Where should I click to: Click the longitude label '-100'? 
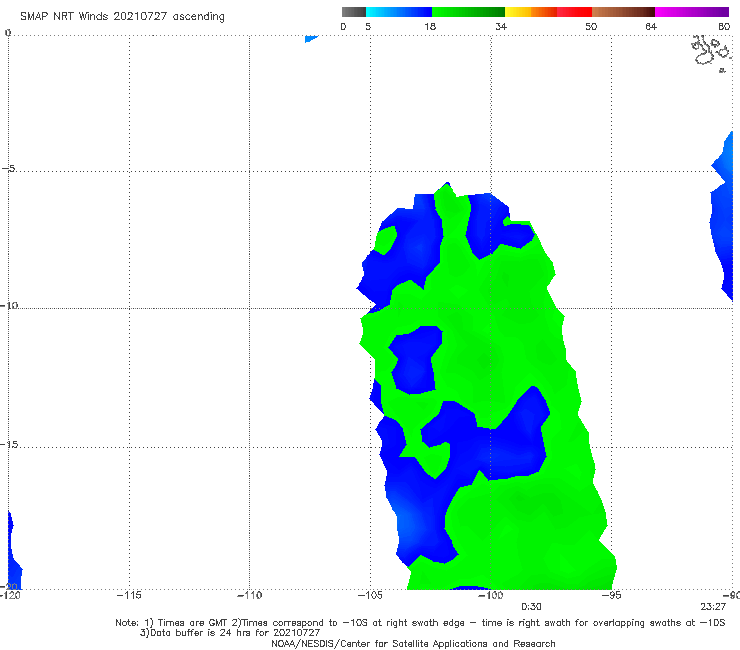pyautogui.click(x=490, y=595)
